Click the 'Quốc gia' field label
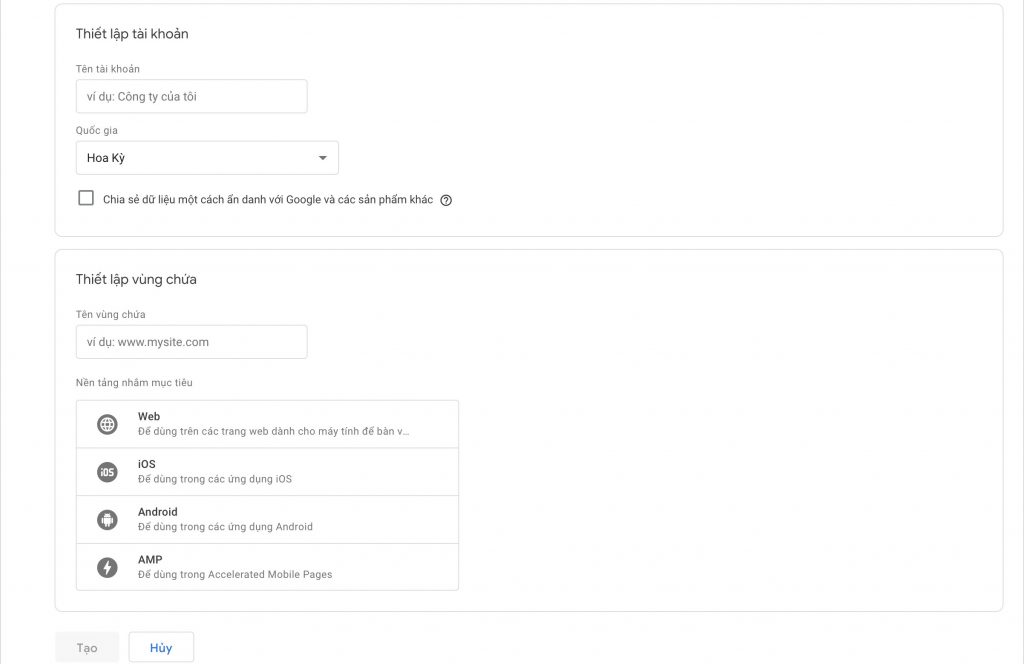 click(97, 131)
